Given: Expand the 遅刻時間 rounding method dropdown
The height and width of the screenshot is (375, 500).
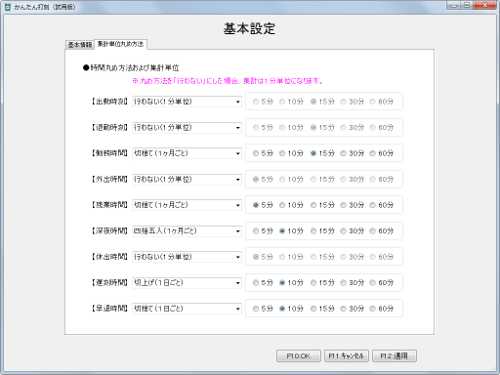Looking at the screenshot, I should click(x=187, y=283).
